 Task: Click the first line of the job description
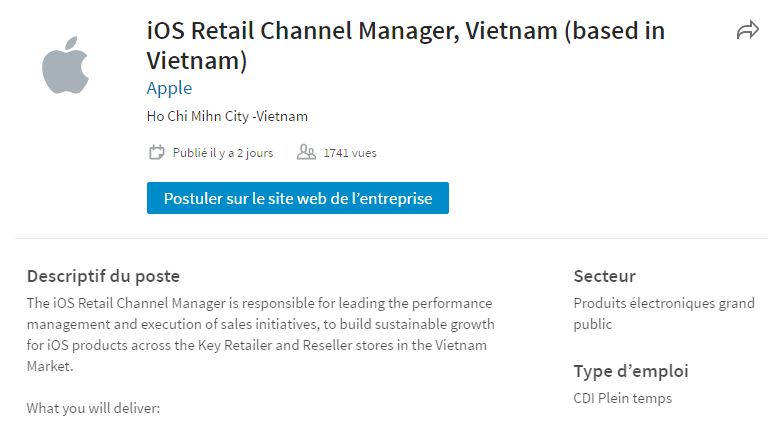(x=259, y=302)
